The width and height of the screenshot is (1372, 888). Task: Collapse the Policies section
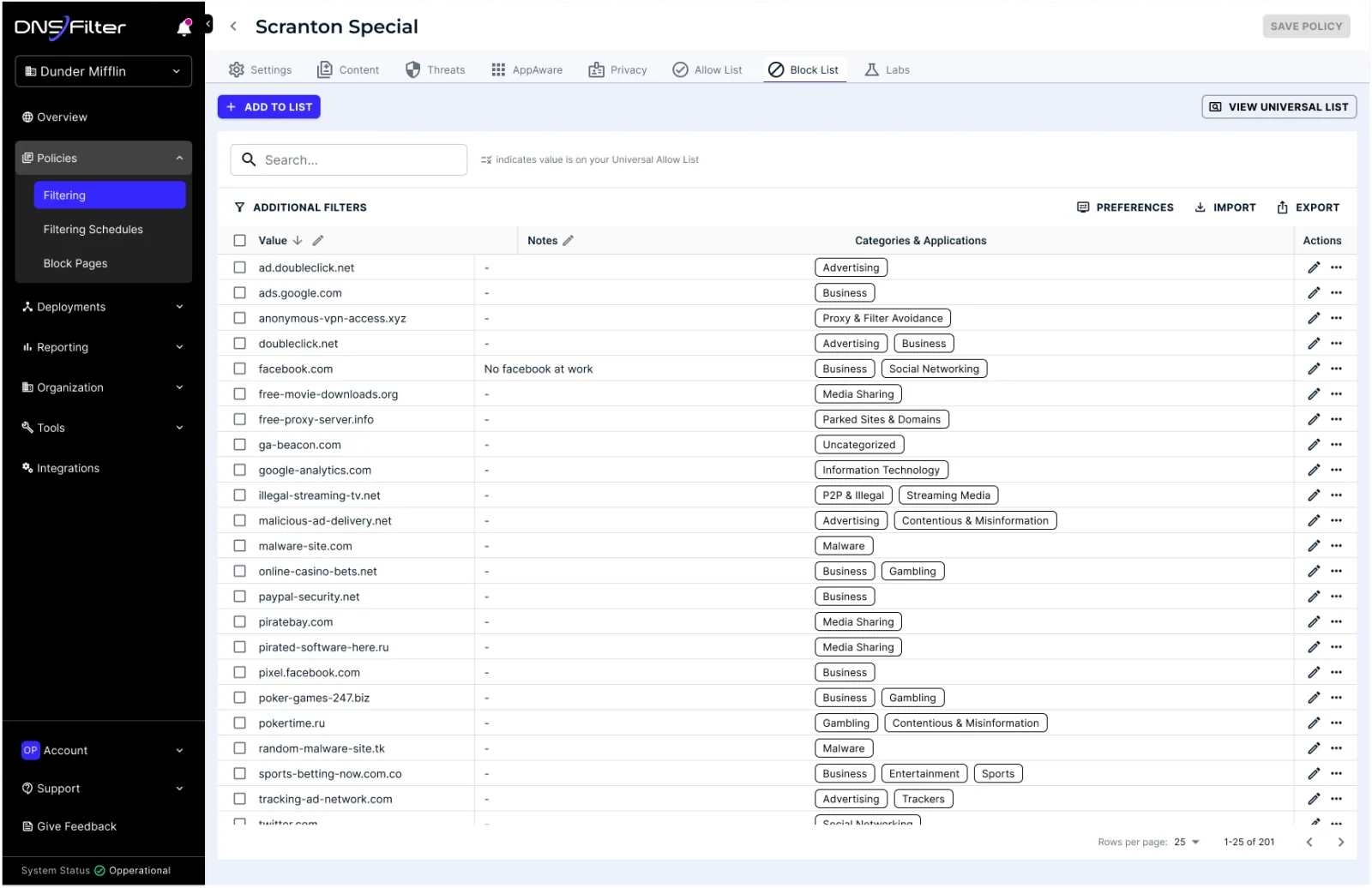click(x=103, y=159)
